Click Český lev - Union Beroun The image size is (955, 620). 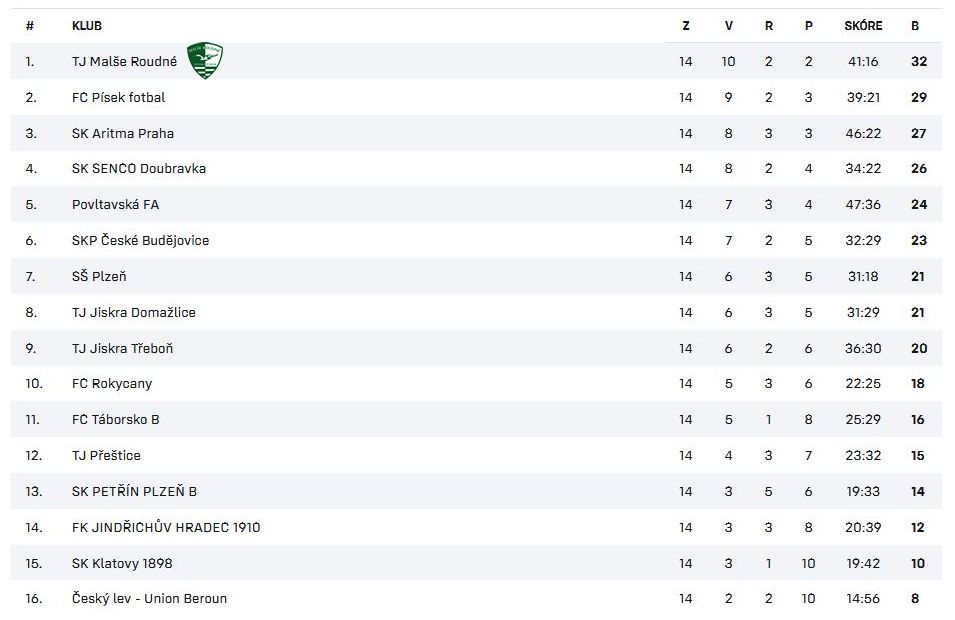pyautogui.click(x=149, y=599)
